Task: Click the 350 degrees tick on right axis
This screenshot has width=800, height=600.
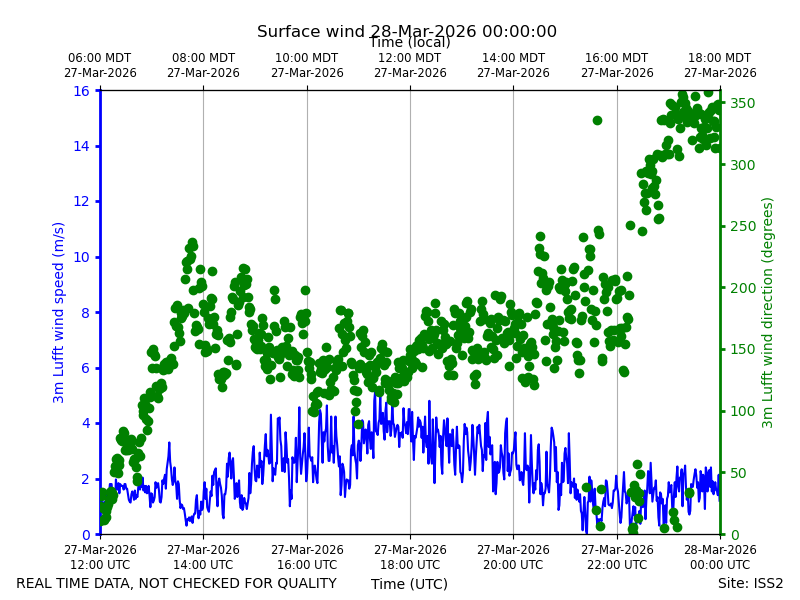Action: click(742, 103)
